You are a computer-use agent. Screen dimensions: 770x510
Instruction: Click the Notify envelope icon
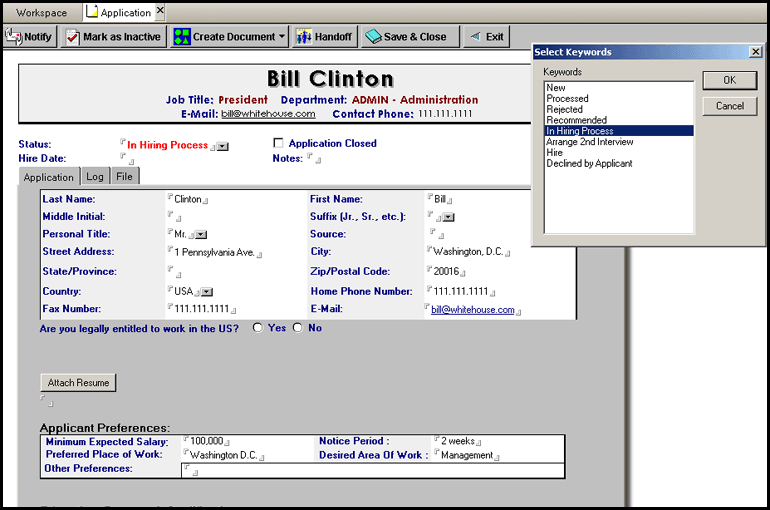tap(13, 37)
